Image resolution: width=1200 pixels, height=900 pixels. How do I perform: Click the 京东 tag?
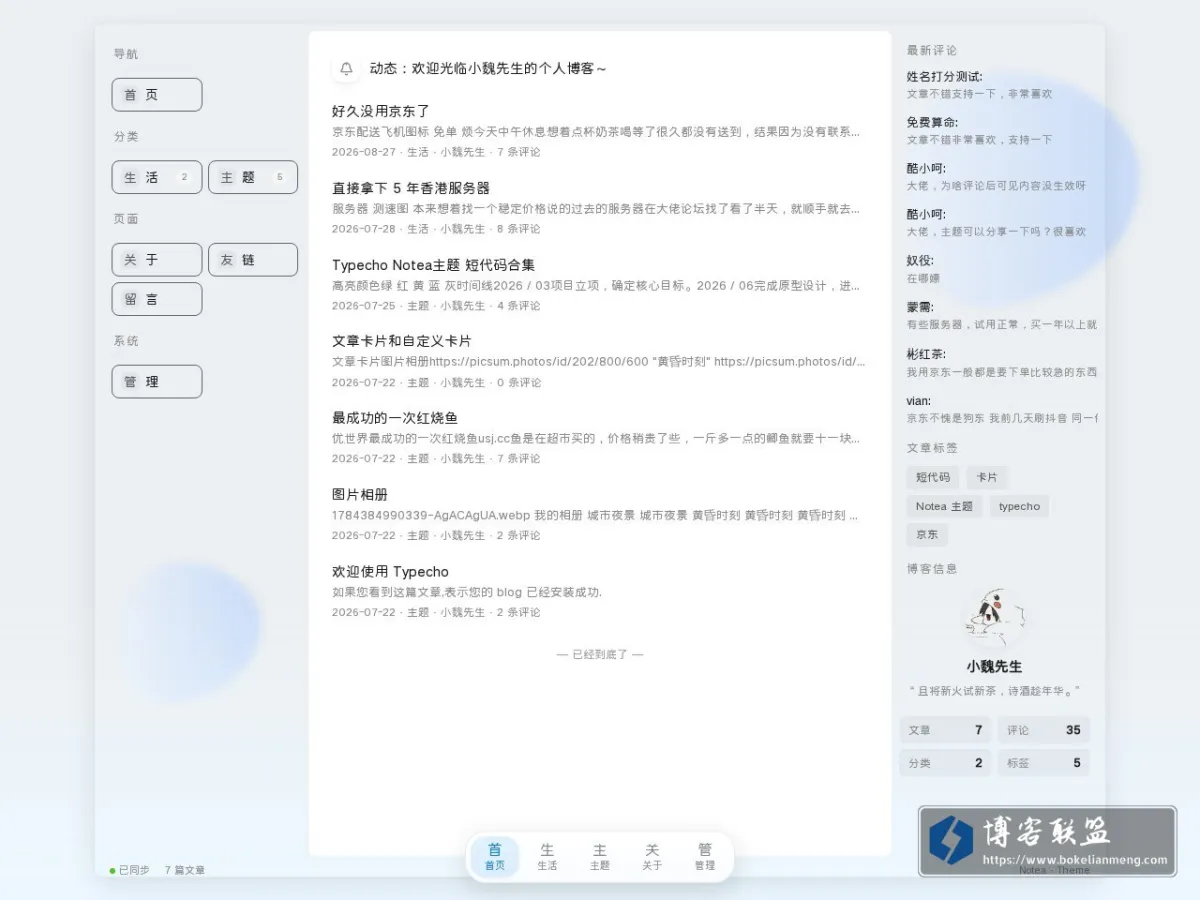pyautogui.click(x=927, y=535)
